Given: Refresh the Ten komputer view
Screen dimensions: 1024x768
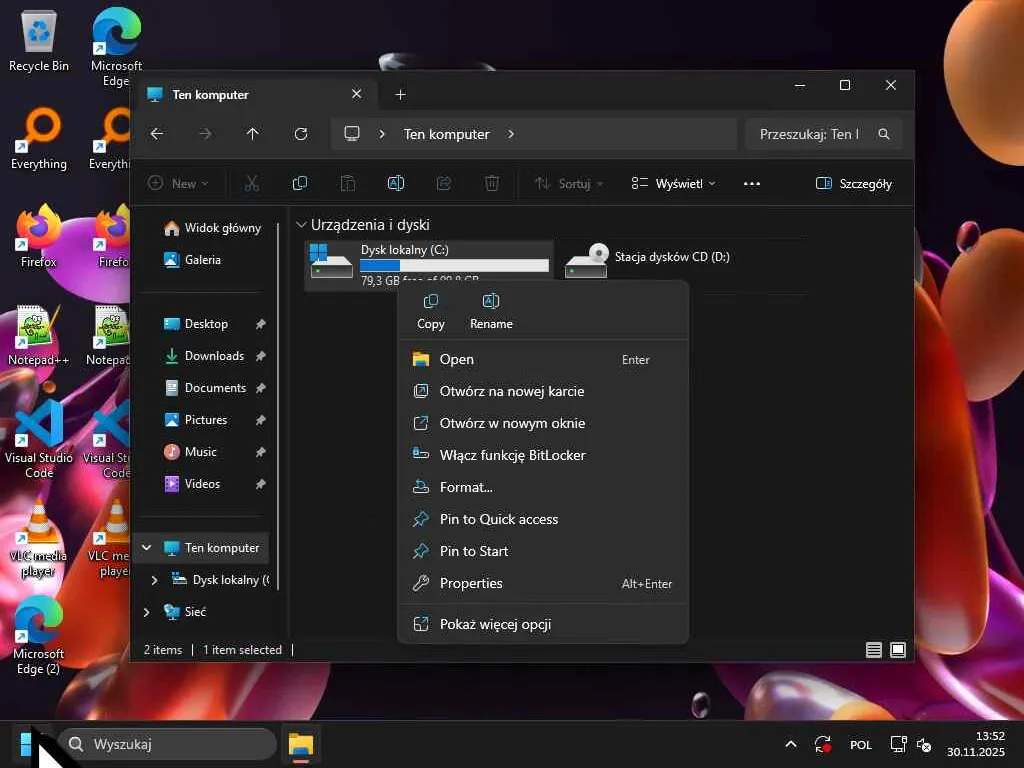Looking at the screenshot, I should (301, 134).
